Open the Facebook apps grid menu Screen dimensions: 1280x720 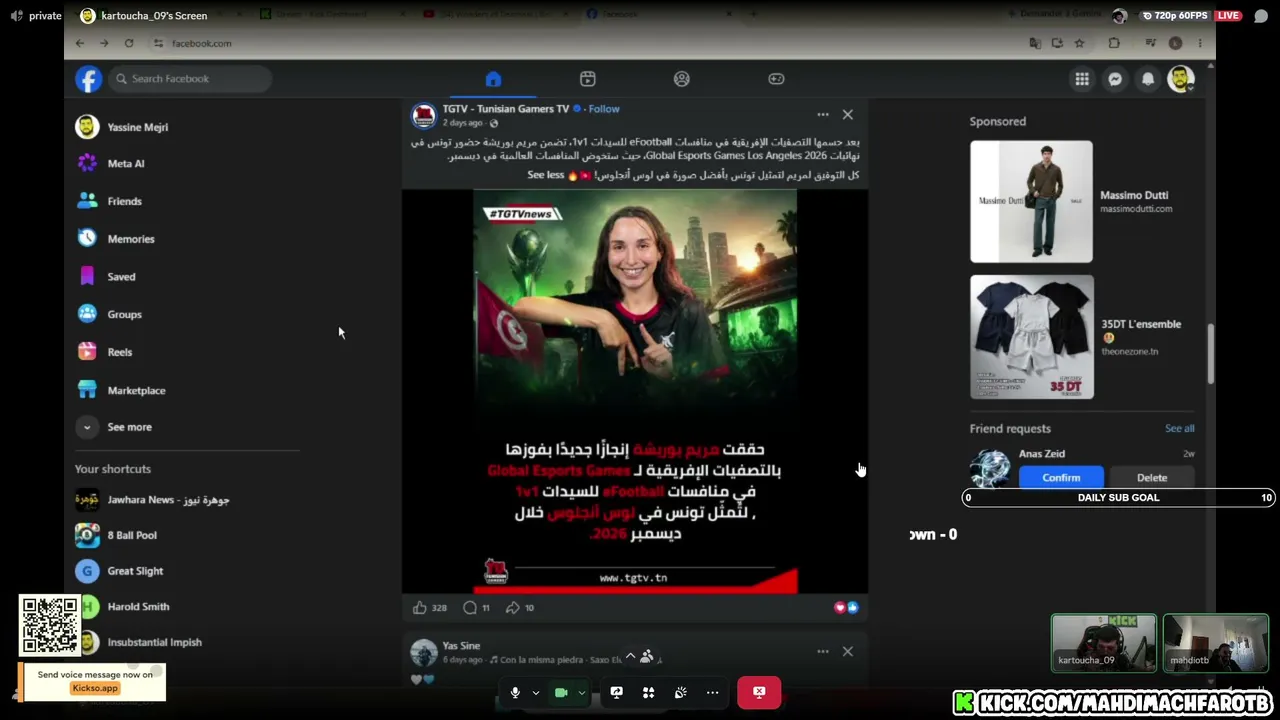tap(1082, 79)
